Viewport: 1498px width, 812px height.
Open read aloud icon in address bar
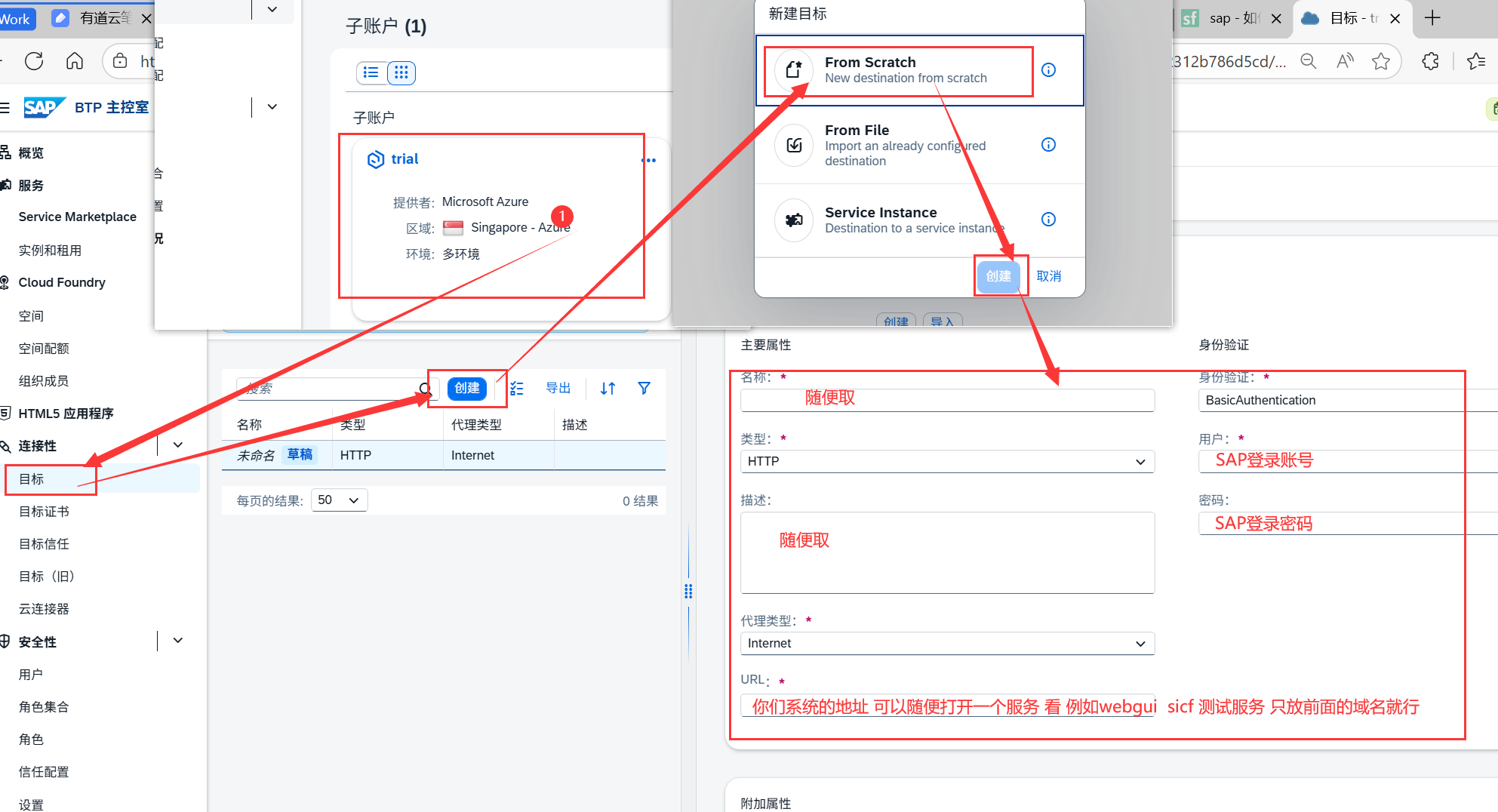coord(1345,61)
